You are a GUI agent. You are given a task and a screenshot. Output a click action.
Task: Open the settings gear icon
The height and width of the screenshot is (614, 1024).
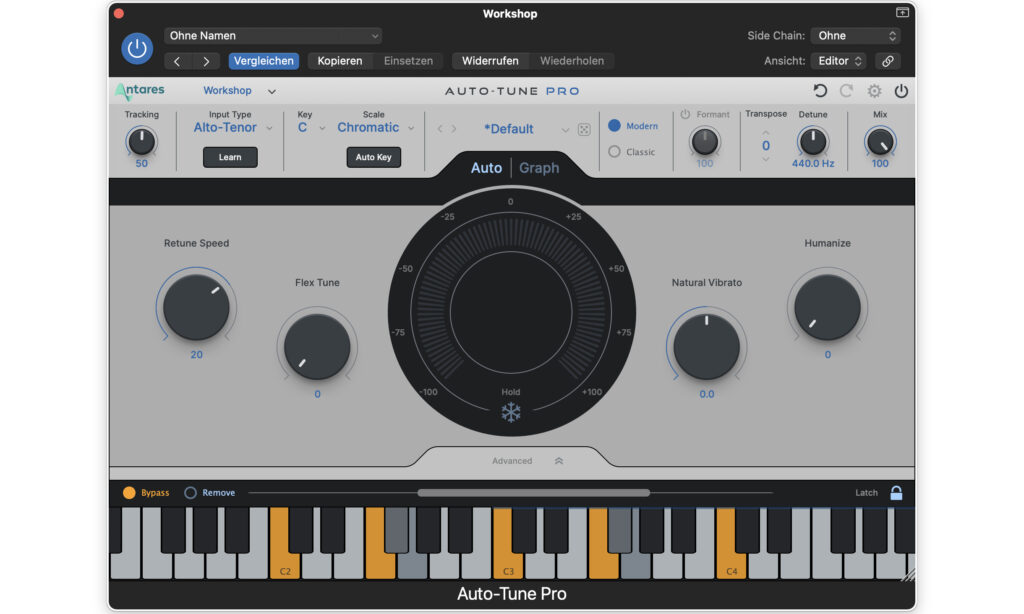click(x=874, y=91)
